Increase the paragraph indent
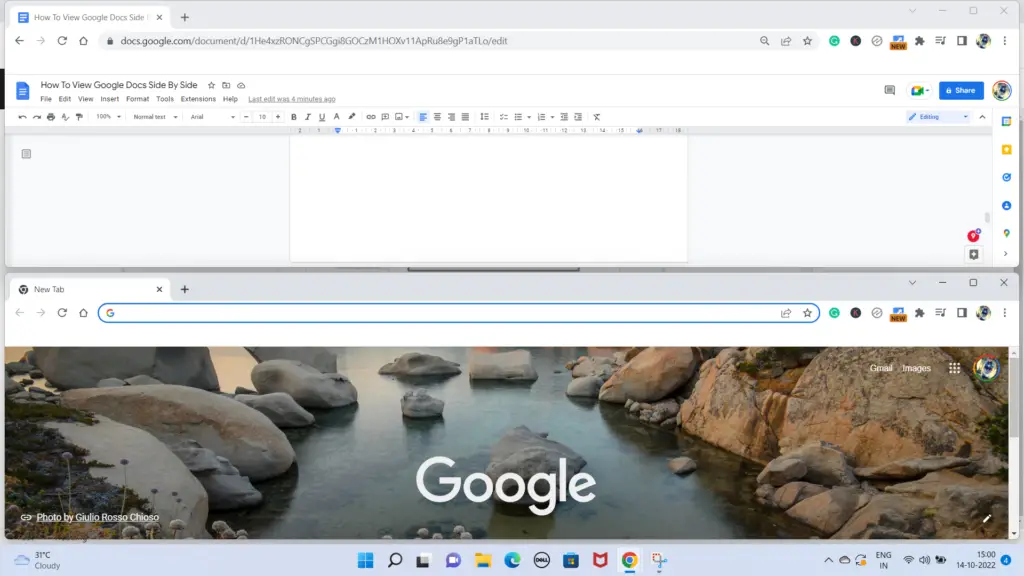Screen dimensions: 1024x576 (x=578, y=117)
